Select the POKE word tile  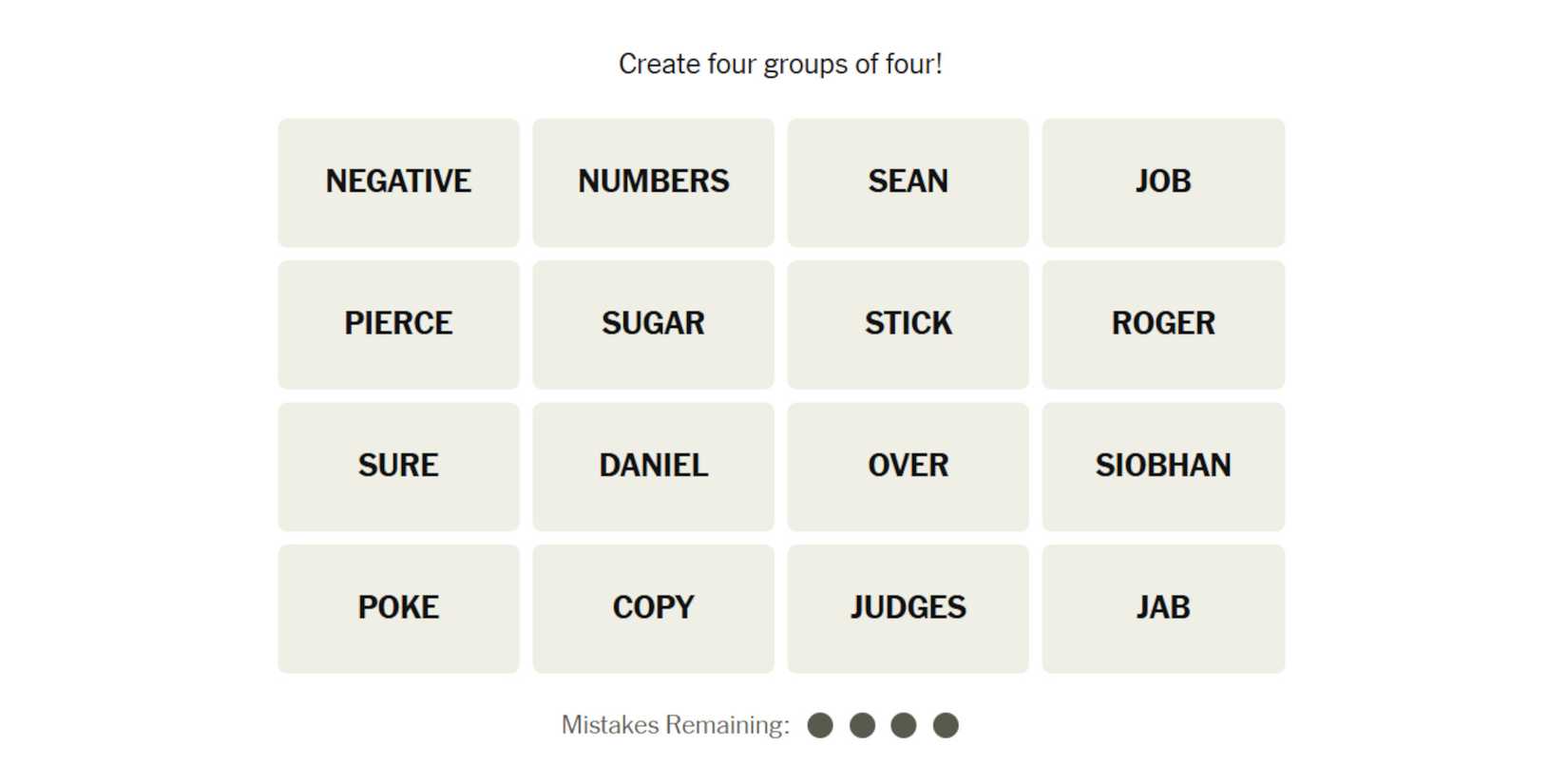[x=398, y=608]
